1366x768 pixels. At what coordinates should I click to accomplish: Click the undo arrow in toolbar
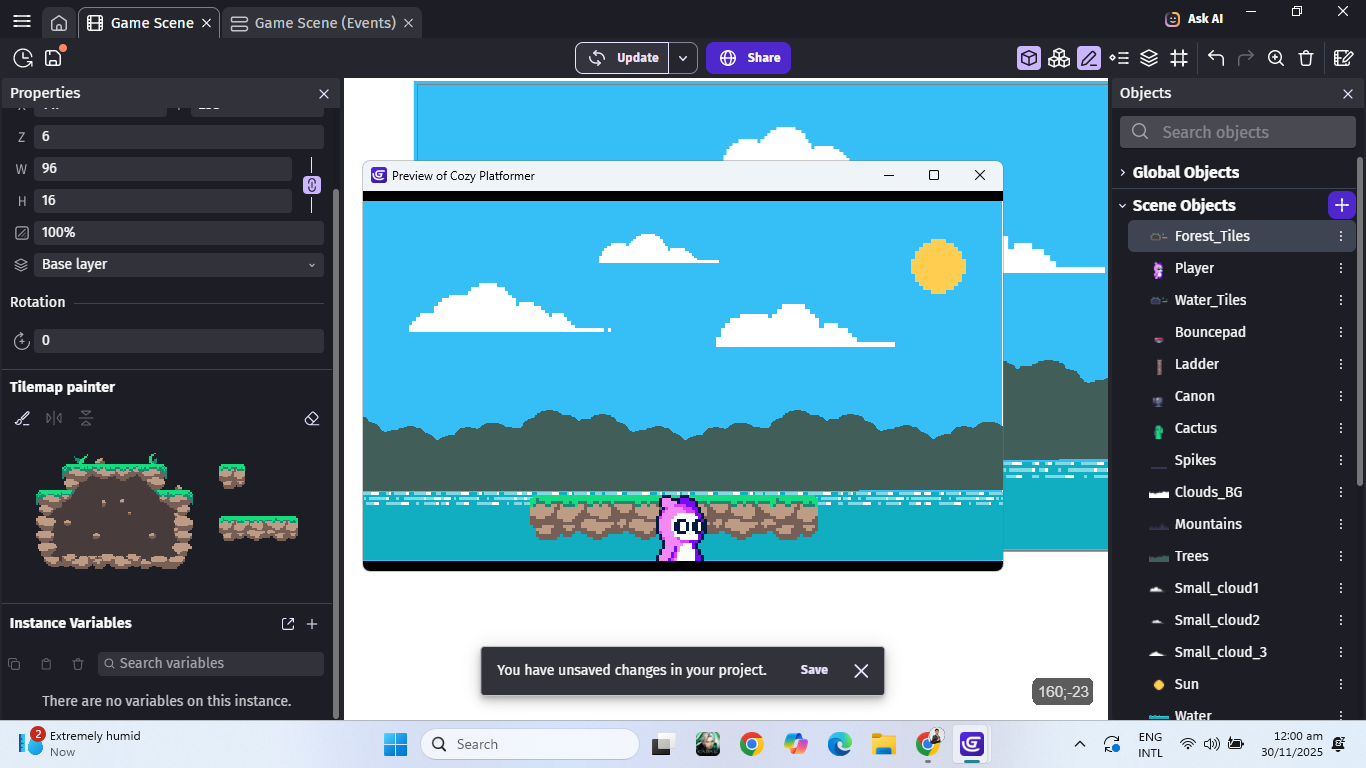pos(1216,58)
